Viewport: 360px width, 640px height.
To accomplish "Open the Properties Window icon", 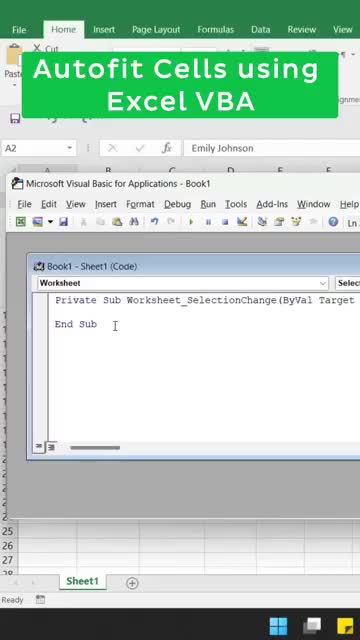I will (279, 222).
